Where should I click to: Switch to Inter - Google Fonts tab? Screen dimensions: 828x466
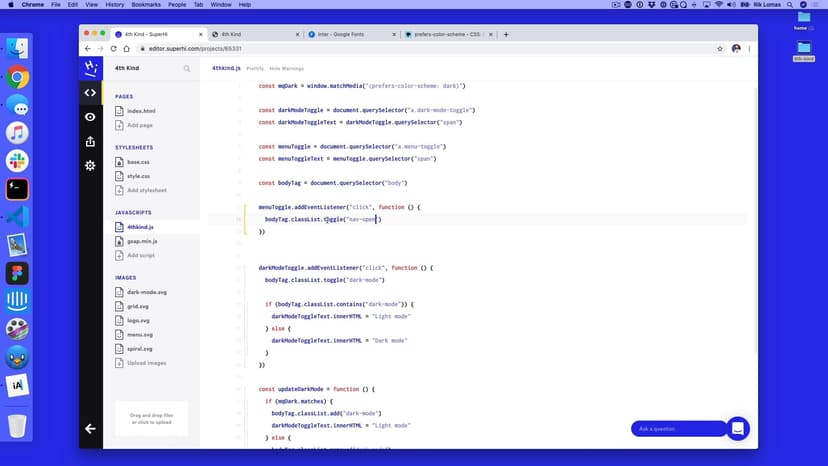tap(349, 34)
